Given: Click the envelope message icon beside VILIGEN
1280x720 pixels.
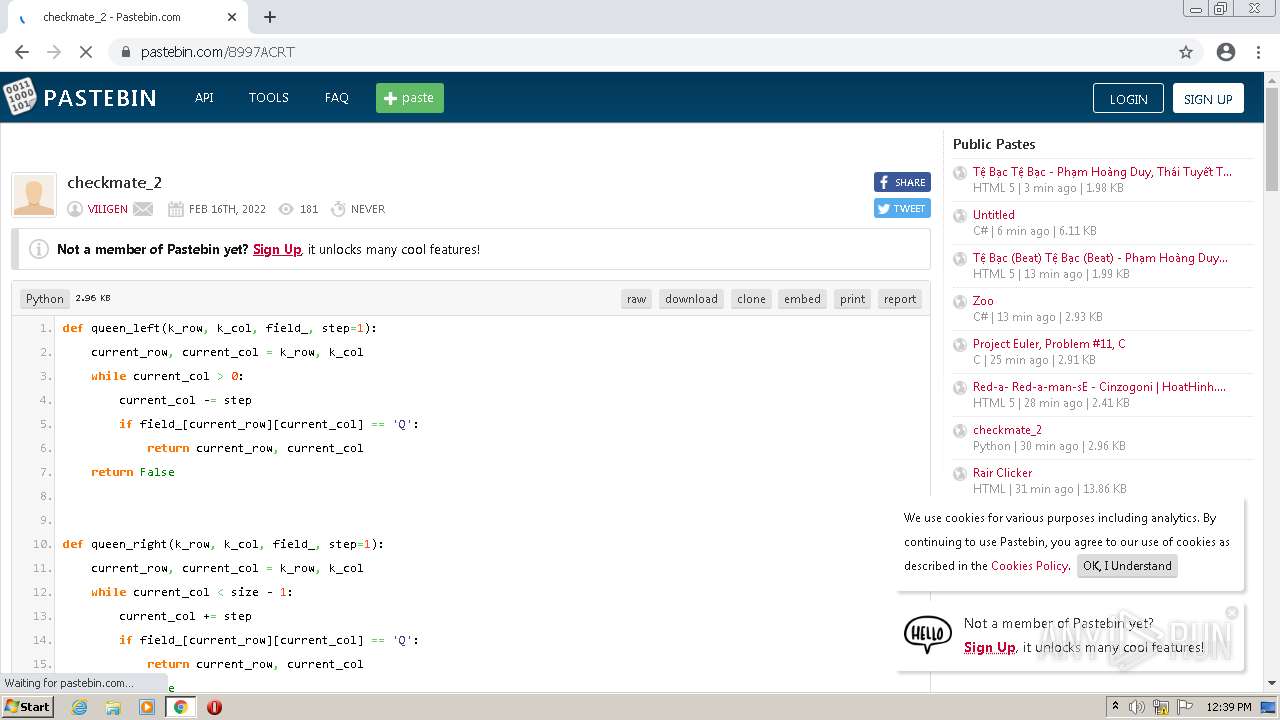Looking at the screenshot, I should pyautogui.click(x=143, y=209).
